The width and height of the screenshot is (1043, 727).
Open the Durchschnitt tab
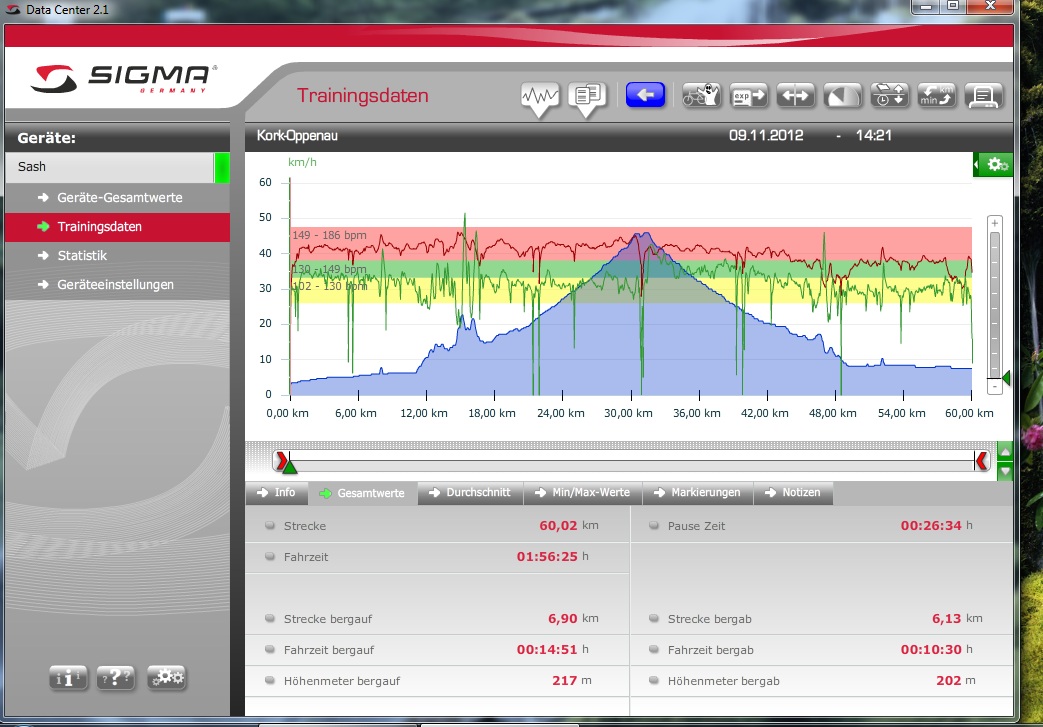tap(469, 492)
